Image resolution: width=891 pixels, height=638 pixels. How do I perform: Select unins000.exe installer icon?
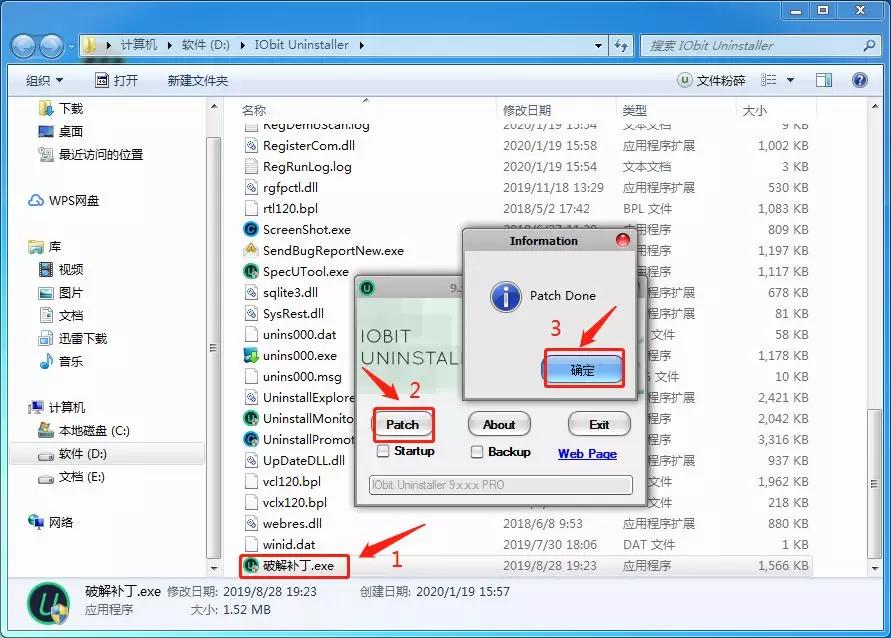pyautogui.click(x=251, y=356)
